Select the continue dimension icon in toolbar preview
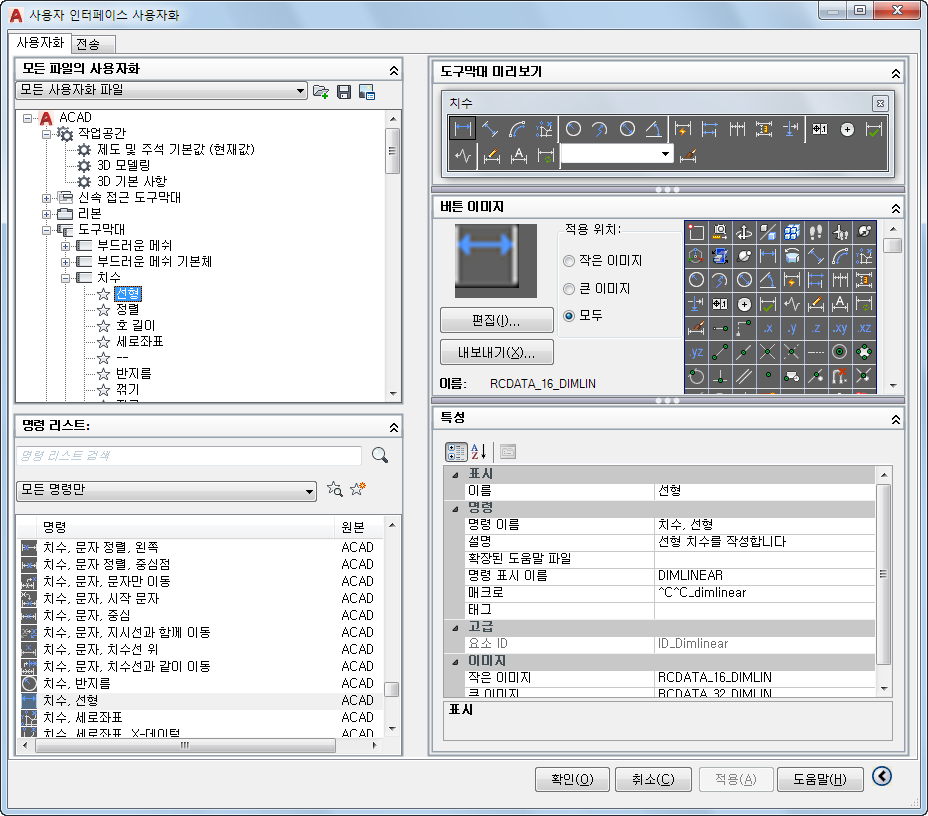Viewport: 928px width, 816px height. point(737,128)
